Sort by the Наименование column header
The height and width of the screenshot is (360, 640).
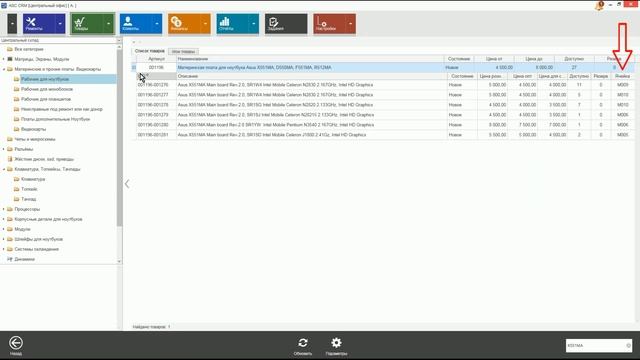[311, 59]
